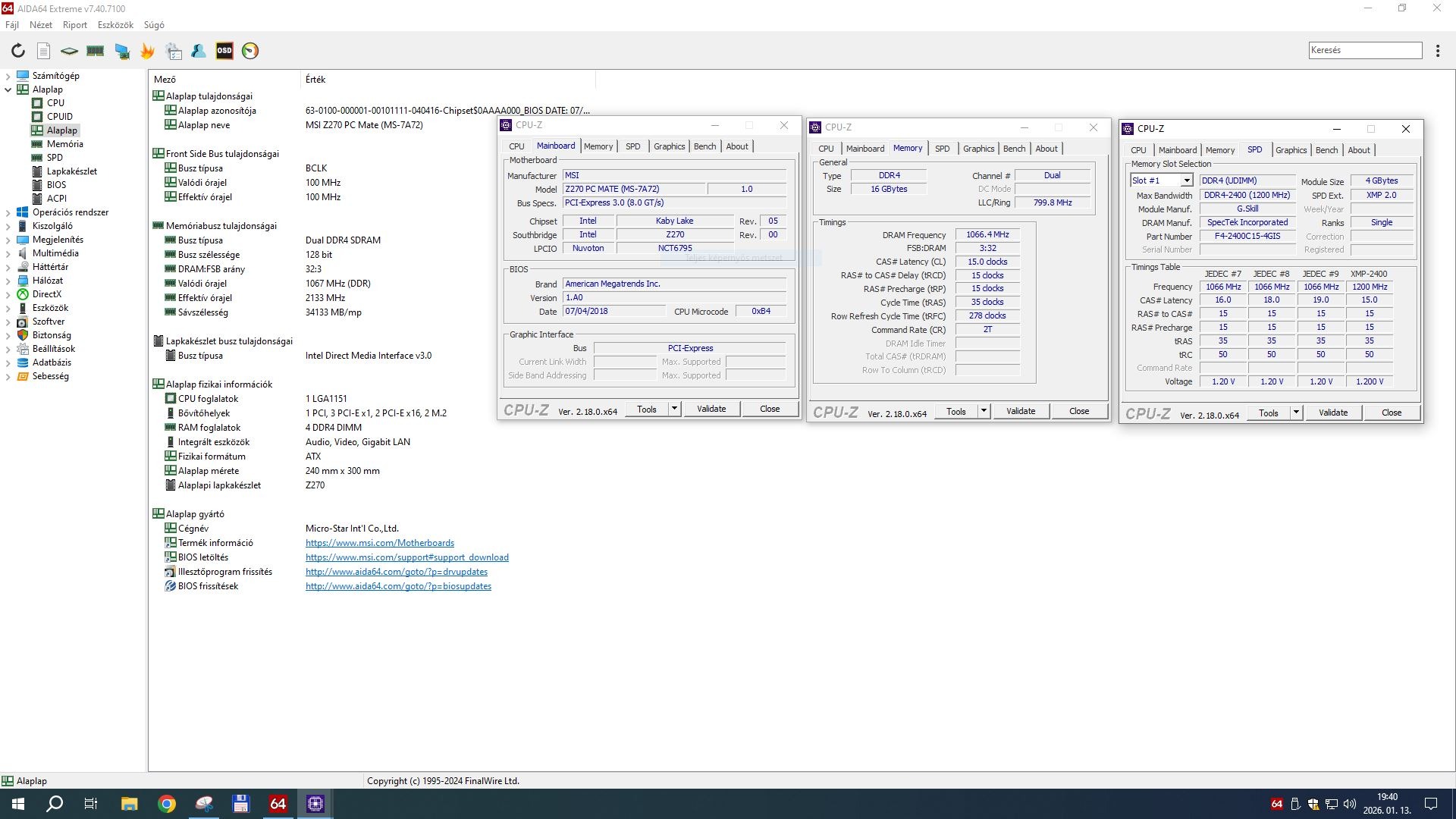Screen dimensions: 1456x819
Task: Expand the Operációs rendszer tree node
Action: pos(8,212)
